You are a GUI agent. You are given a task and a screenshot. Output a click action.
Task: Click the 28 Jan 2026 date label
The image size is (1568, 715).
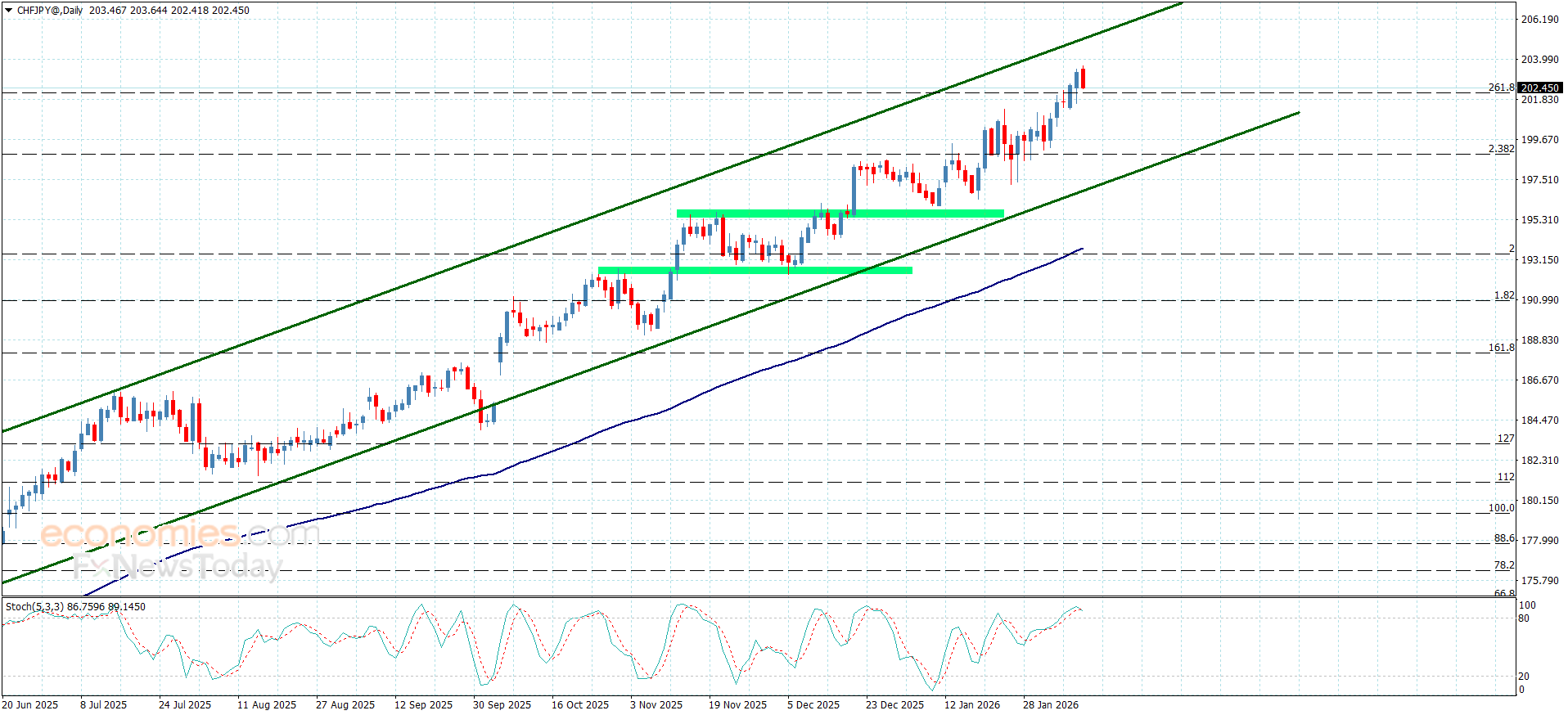(x=1051, y=705)
